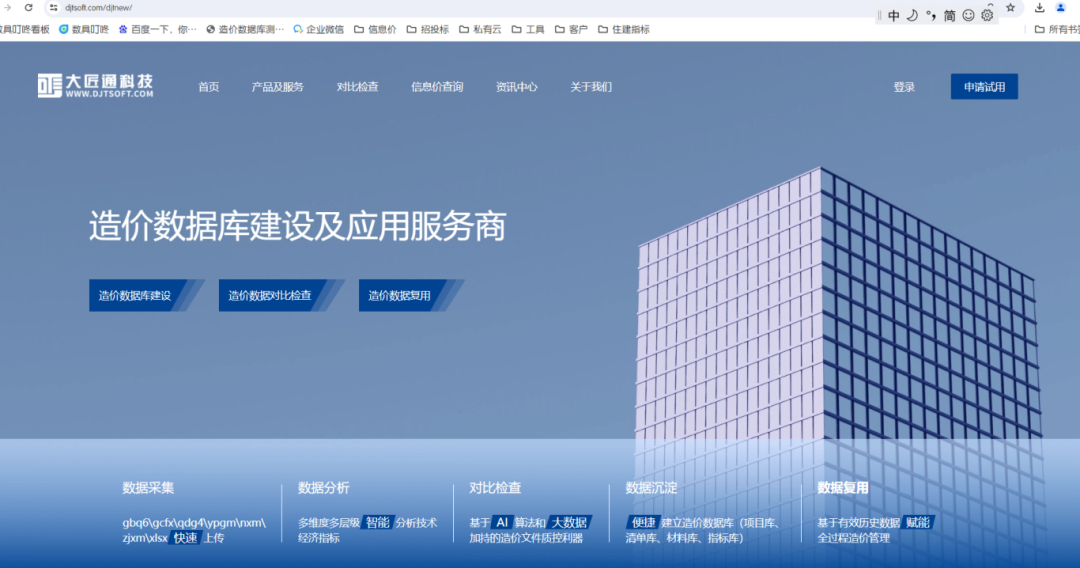
Task: Click the 造价数据对比检查 banner button
Action: point(280,295)
